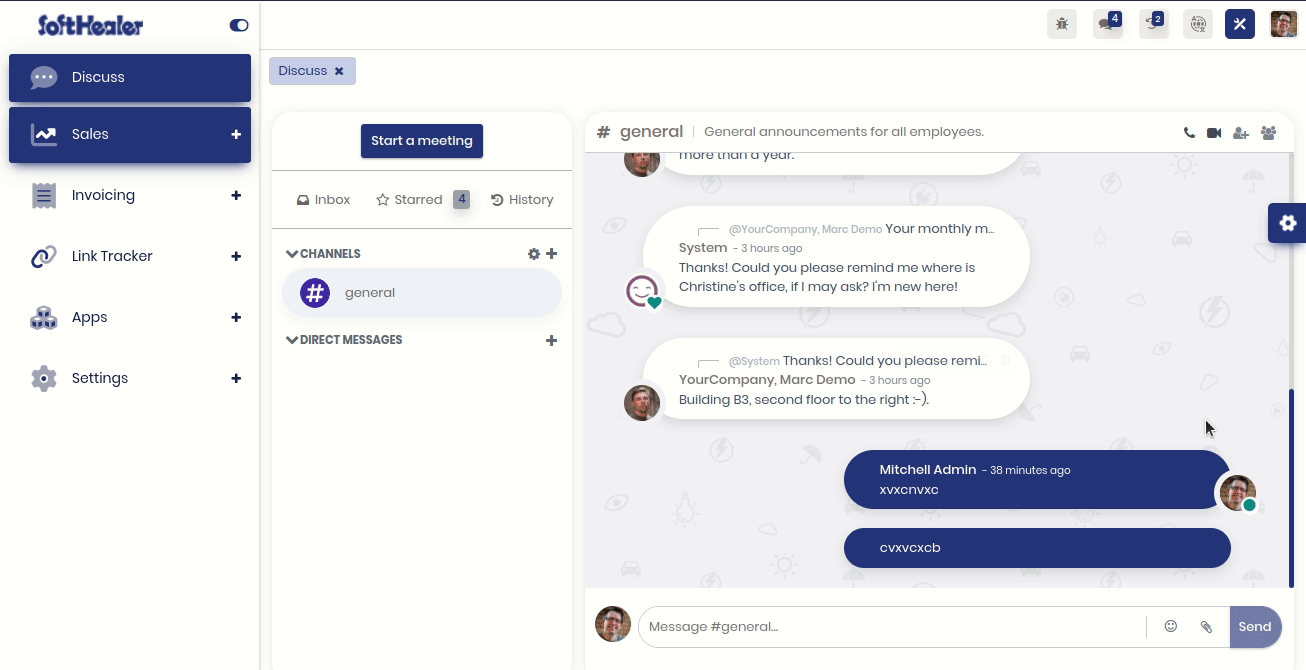
Task: Click the Message #general input field
Action: click(x=893, y=627)
